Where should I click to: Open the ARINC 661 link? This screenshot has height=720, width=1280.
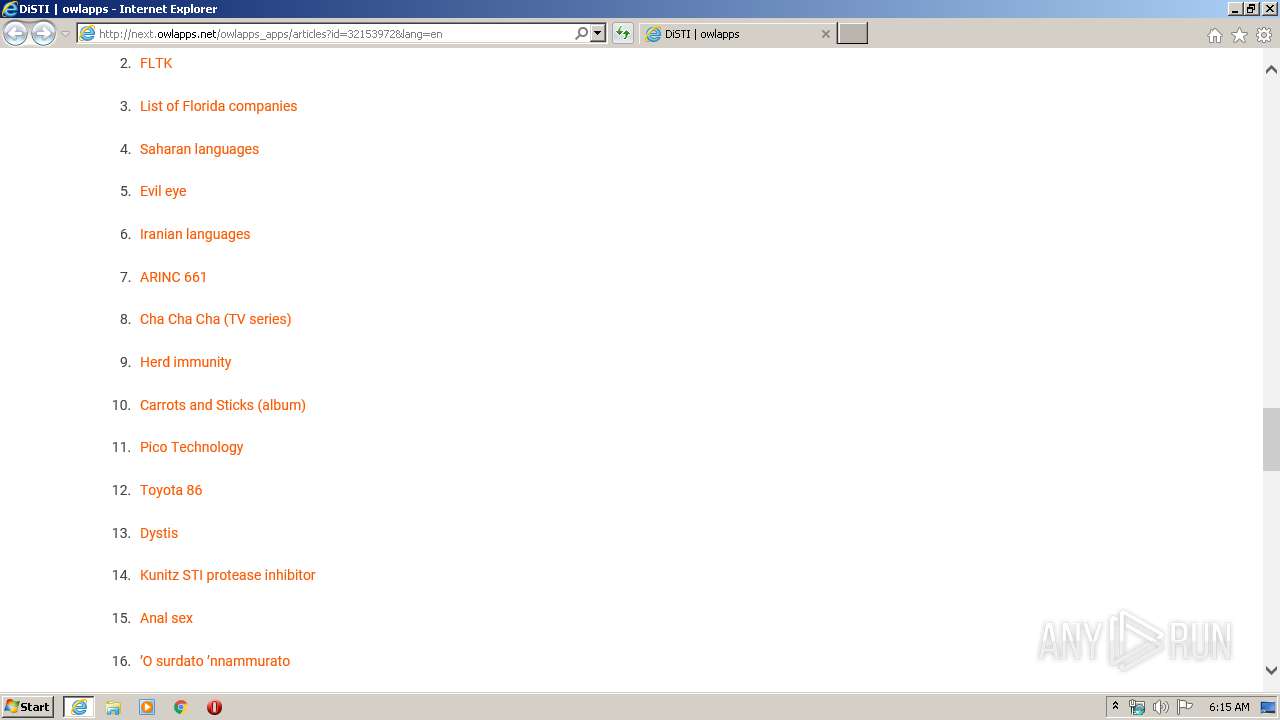[173, 277]
